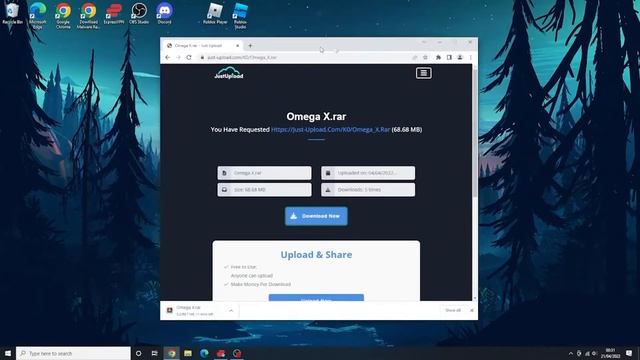This screenshot has height=360, width=640.
Task: Open the Windows Start menu
Action: [x=8, y=353]
